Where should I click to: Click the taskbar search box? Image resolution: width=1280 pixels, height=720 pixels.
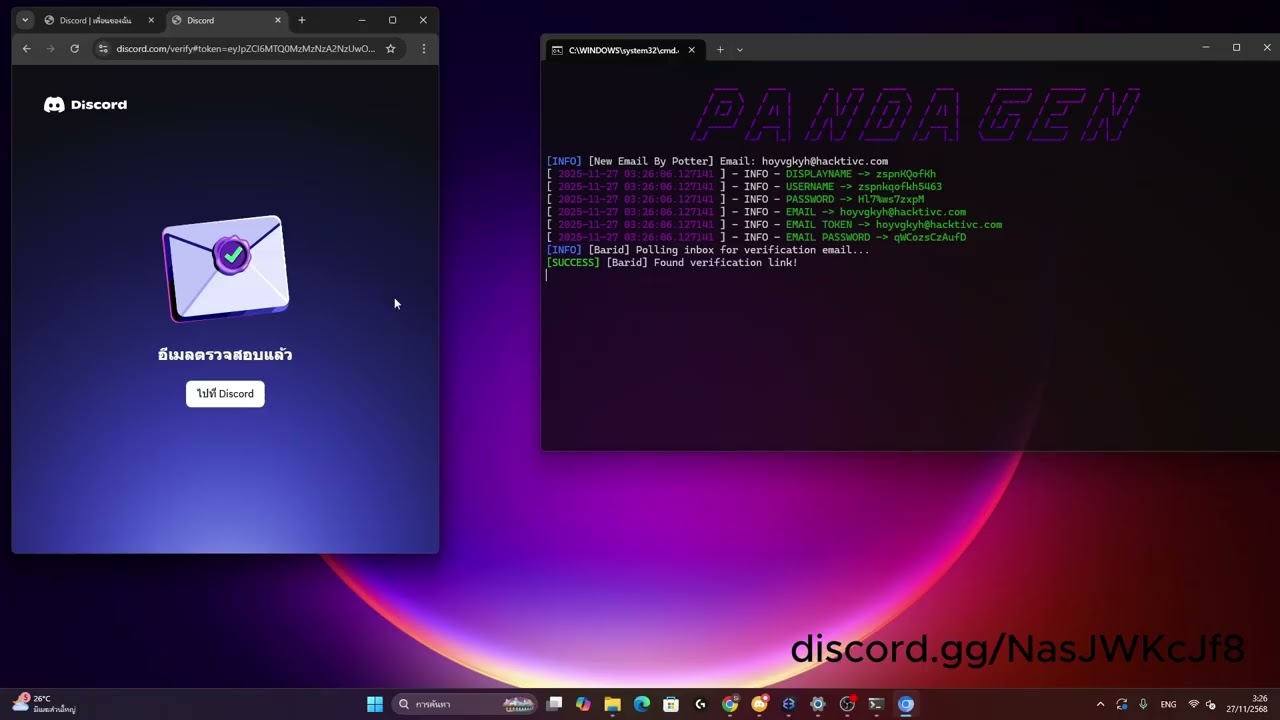[x=466, y=704]
